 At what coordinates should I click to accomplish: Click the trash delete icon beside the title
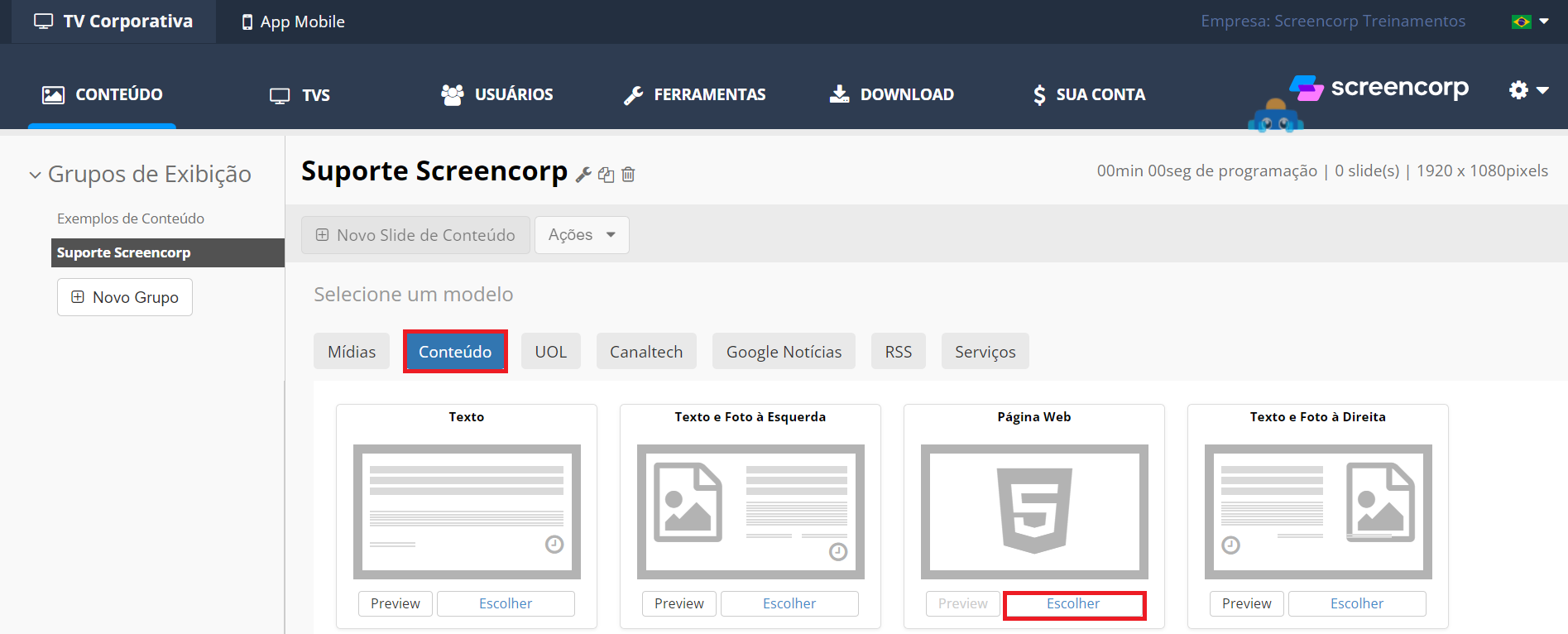tap(628, 174)
